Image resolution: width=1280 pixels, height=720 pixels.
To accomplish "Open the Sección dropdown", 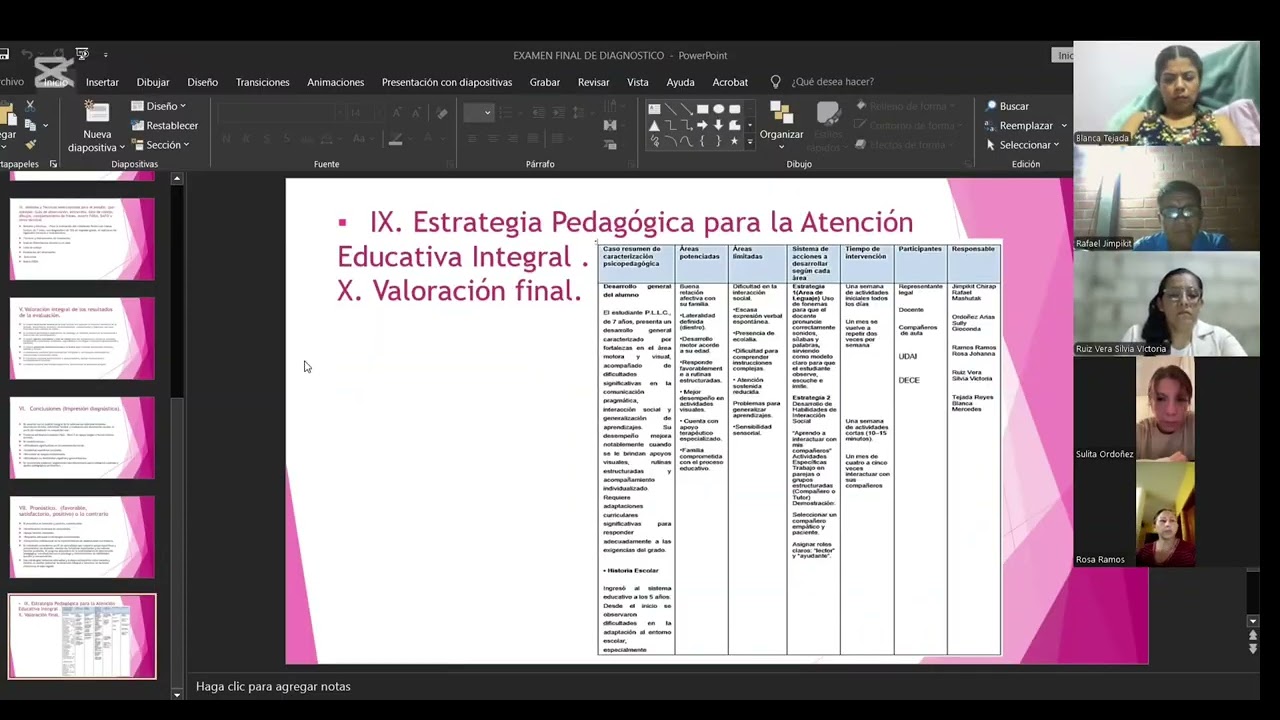I will point(160,145).
